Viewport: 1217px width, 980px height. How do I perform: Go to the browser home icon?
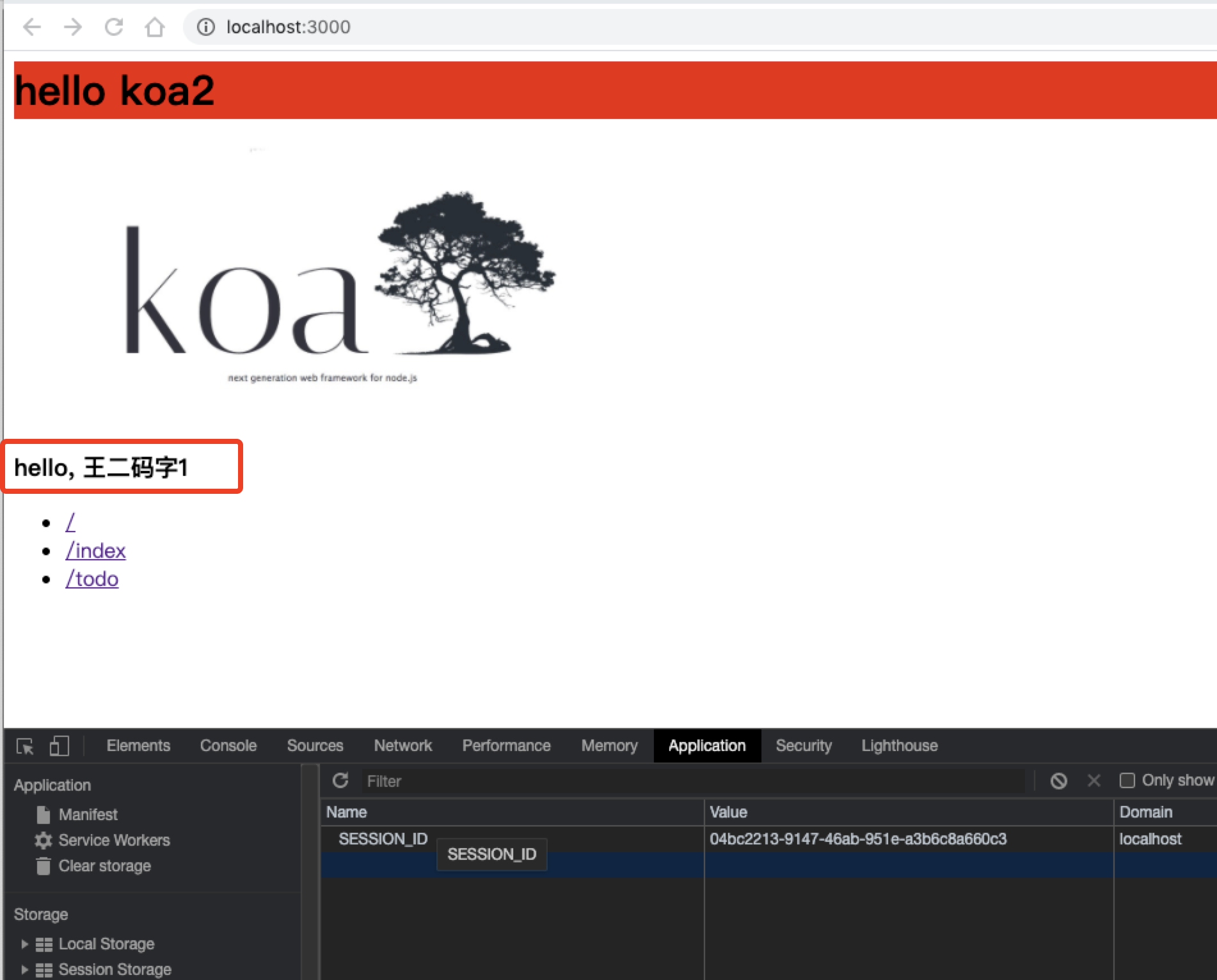click(155, 27)
